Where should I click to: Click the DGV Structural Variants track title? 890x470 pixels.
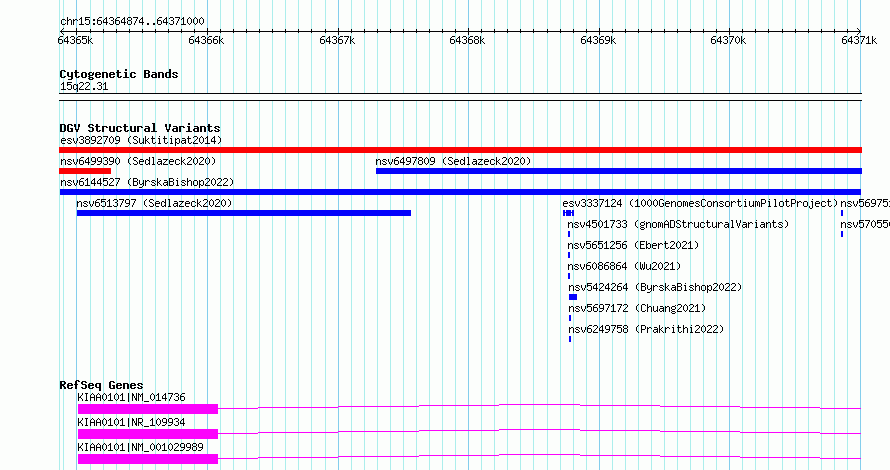pos(140,128)
